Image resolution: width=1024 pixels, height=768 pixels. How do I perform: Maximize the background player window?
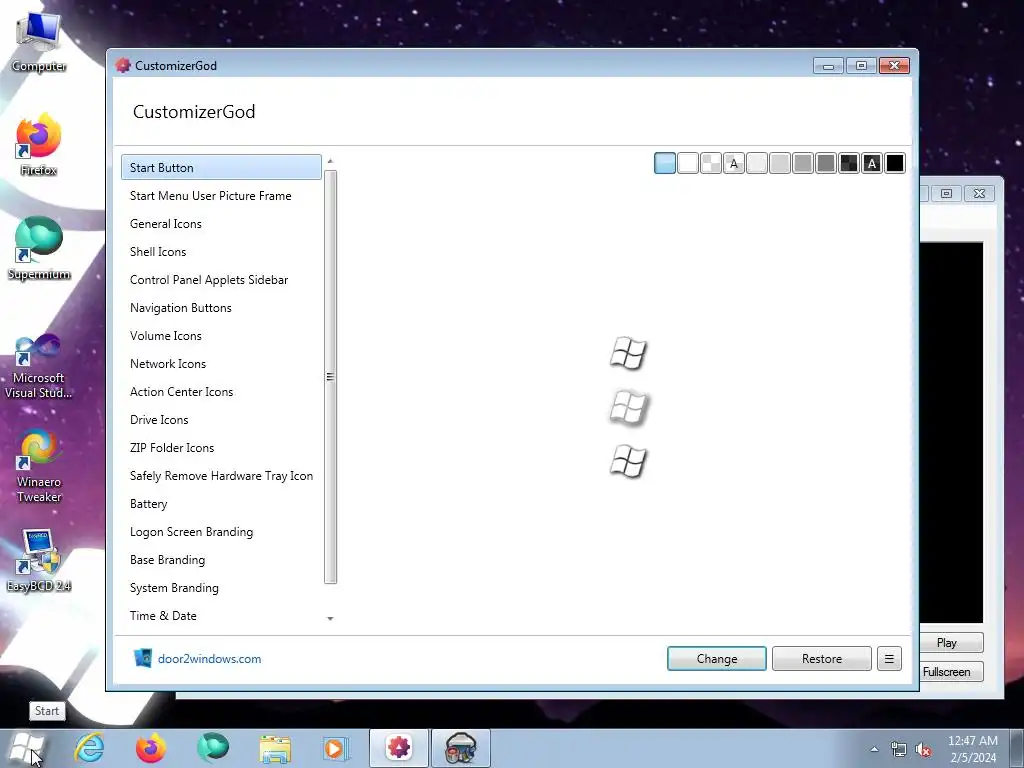(946, 193)
